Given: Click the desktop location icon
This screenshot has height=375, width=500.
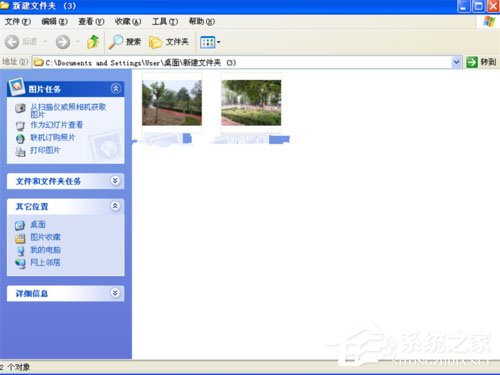Looking at the screenshot, I should click(x=20, y=225).
